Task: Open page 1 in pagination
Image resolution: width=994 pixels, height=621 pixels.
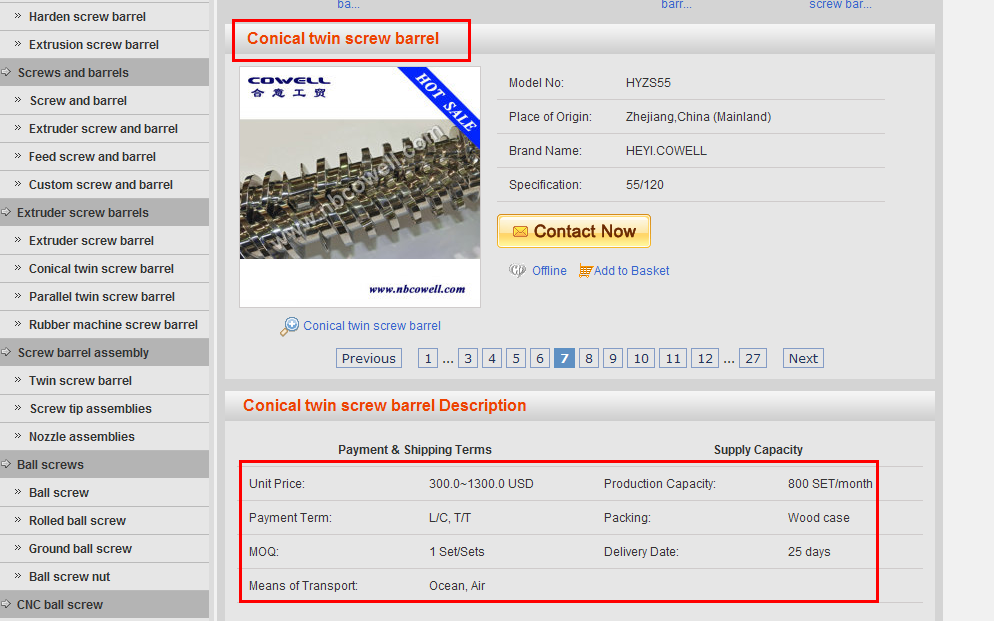Action: pos(428,359)
